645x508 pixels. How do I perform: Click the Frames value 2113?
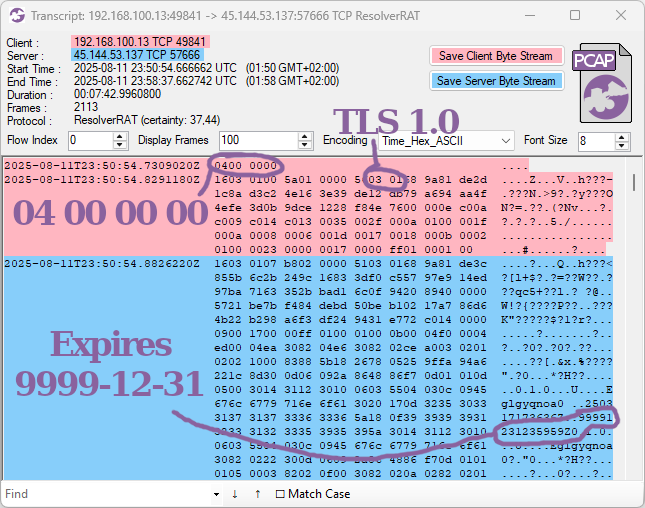[x=86, y=107]
